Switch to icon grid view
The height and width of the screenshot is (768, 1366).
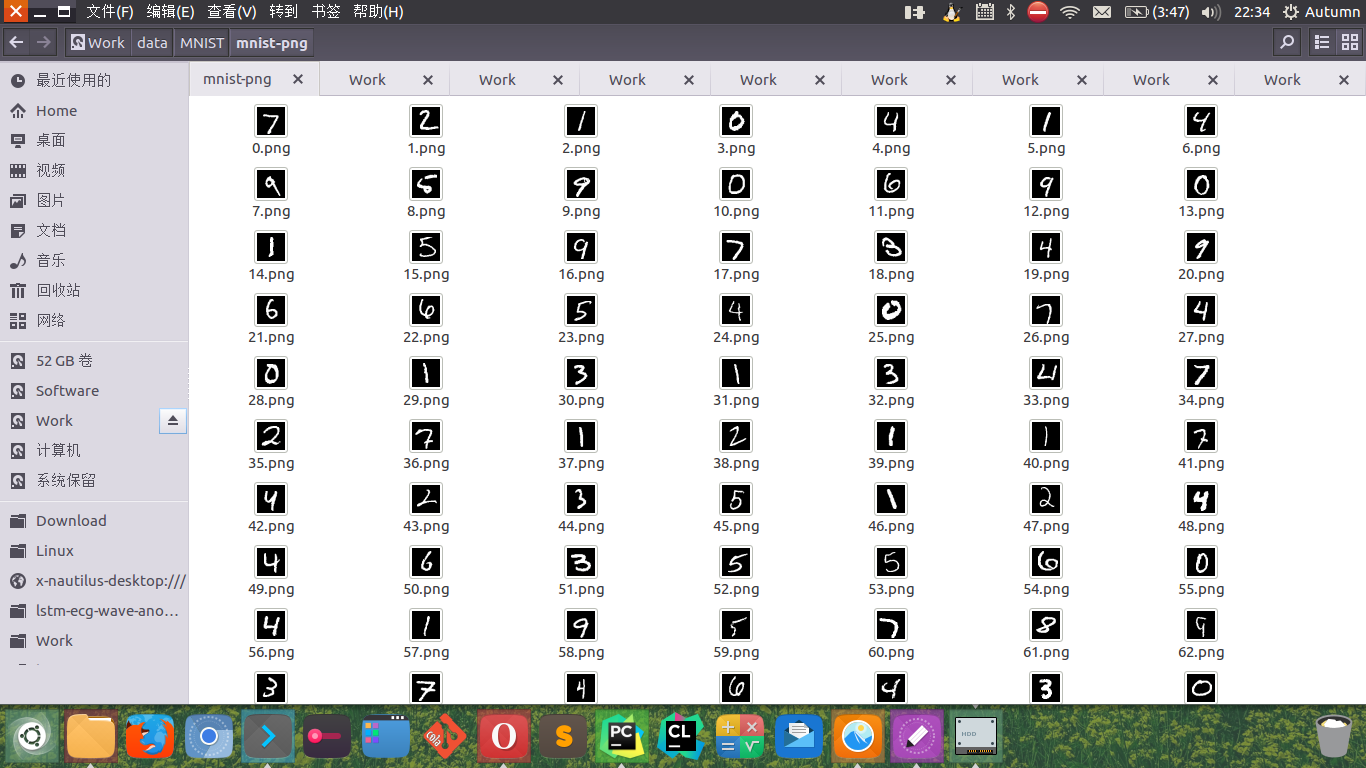tap(1349, 42)
